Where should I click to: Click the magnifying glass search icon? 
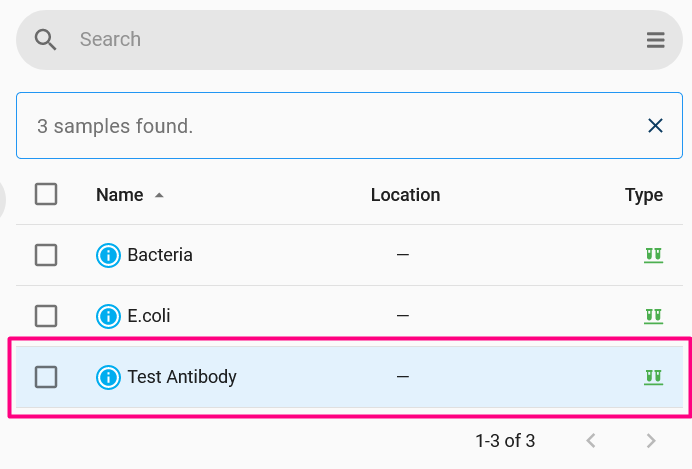[x=45, y=40]
